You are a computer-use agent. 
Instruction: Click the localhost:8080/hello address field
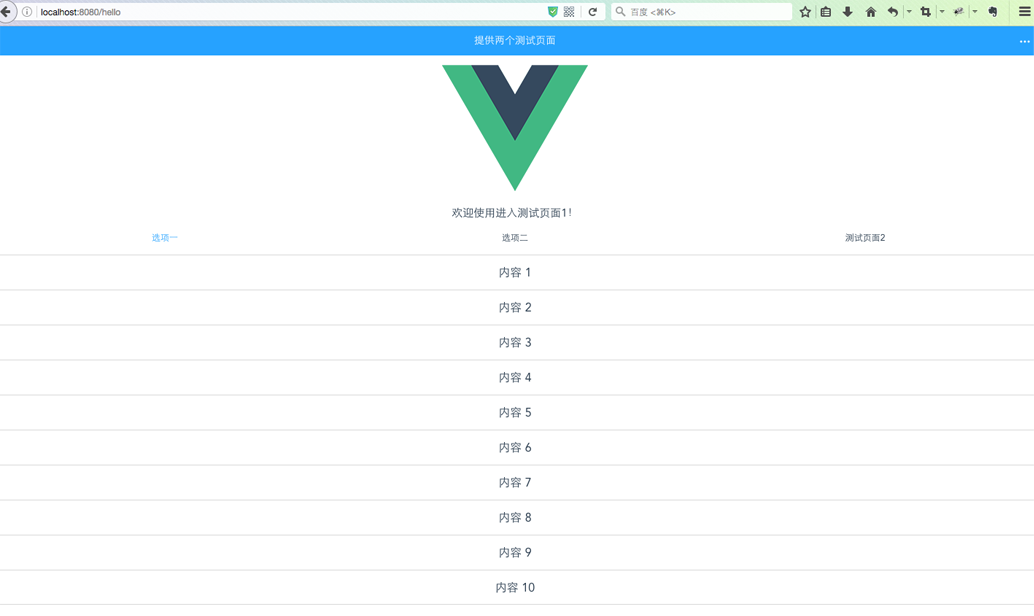tap(290, 12)
